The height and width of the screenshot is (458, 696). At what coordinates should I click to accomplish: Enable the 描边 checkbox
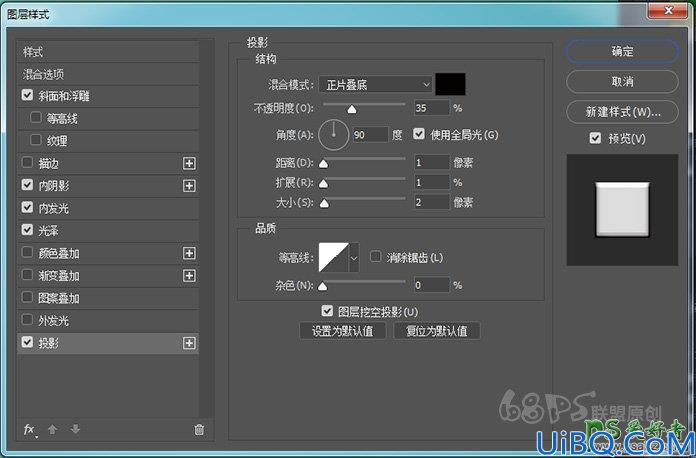[x=28, y=162]
